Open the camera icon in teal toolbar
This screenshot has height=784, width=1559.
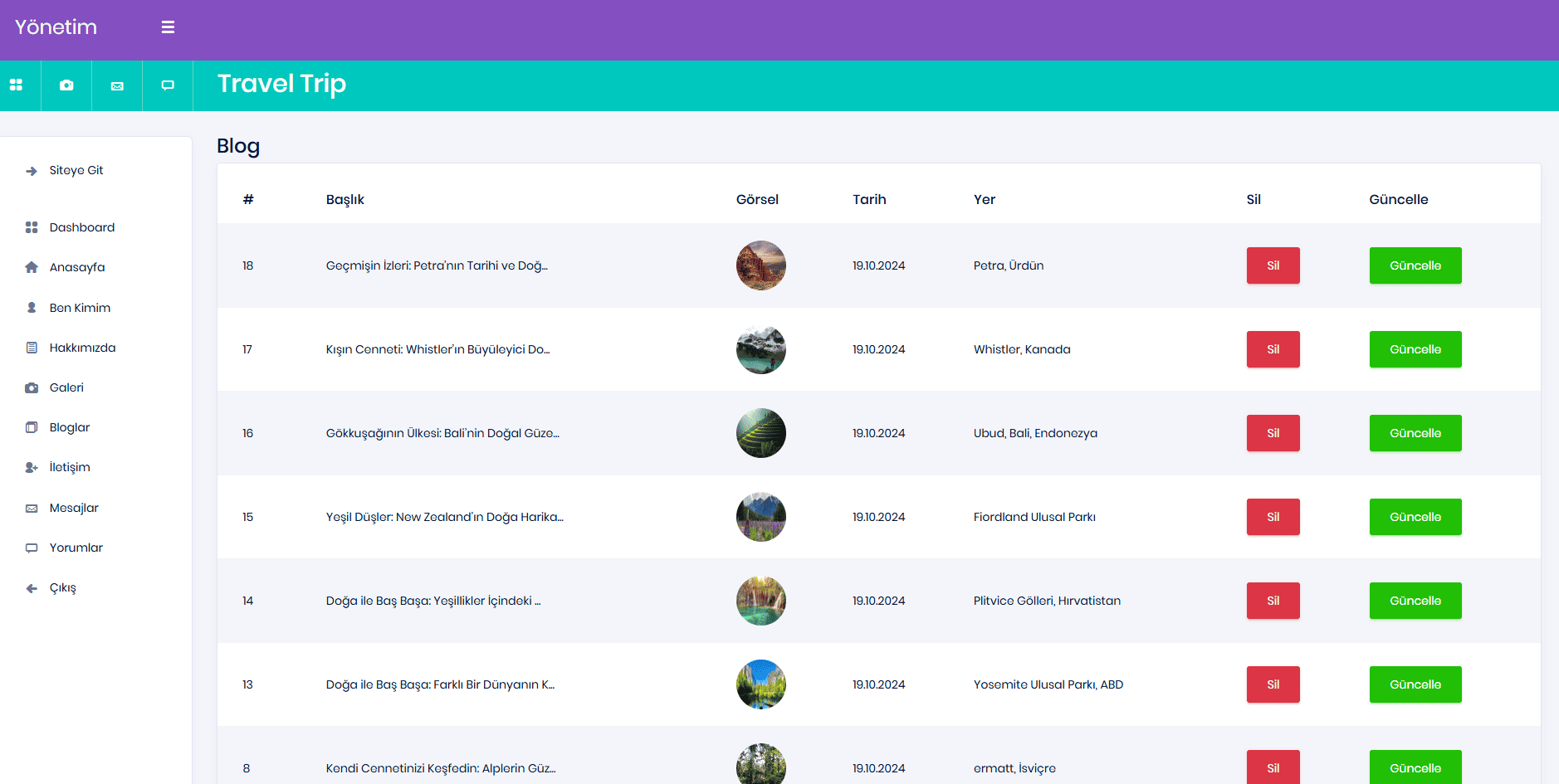[x=66, y=85]
